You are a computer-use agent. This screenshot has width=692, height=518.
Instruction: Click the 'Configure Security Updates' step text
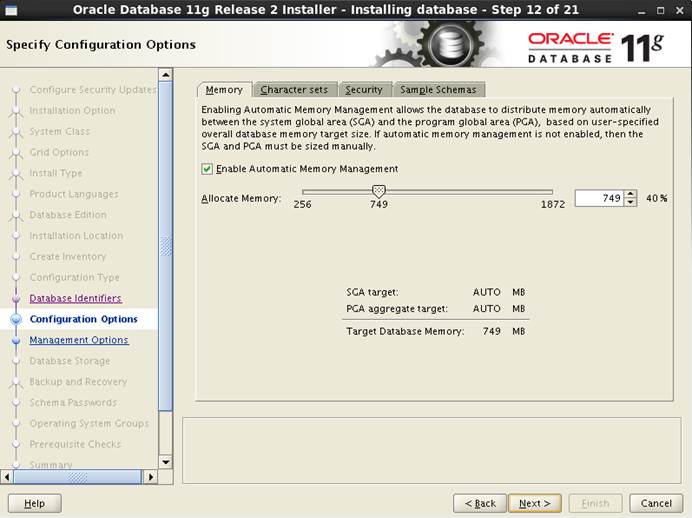tap(93, 90)
